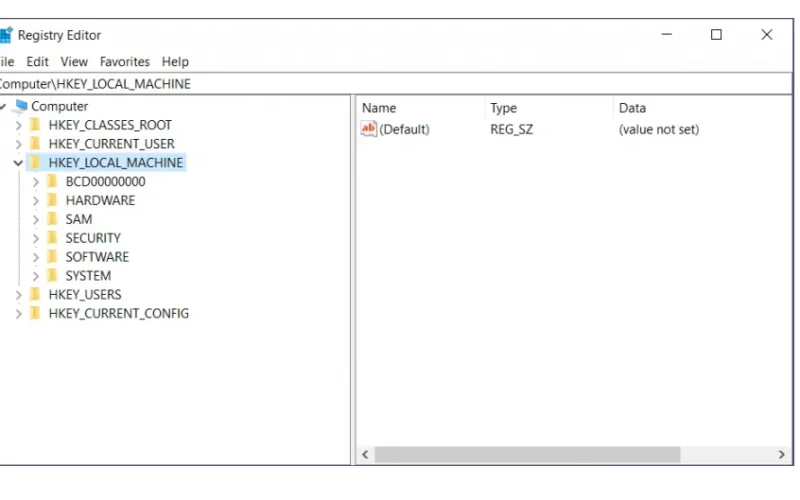Open the Edit menu
This screenshot has height=500, width=800.
pyautogui.click(x=37, y=62)
